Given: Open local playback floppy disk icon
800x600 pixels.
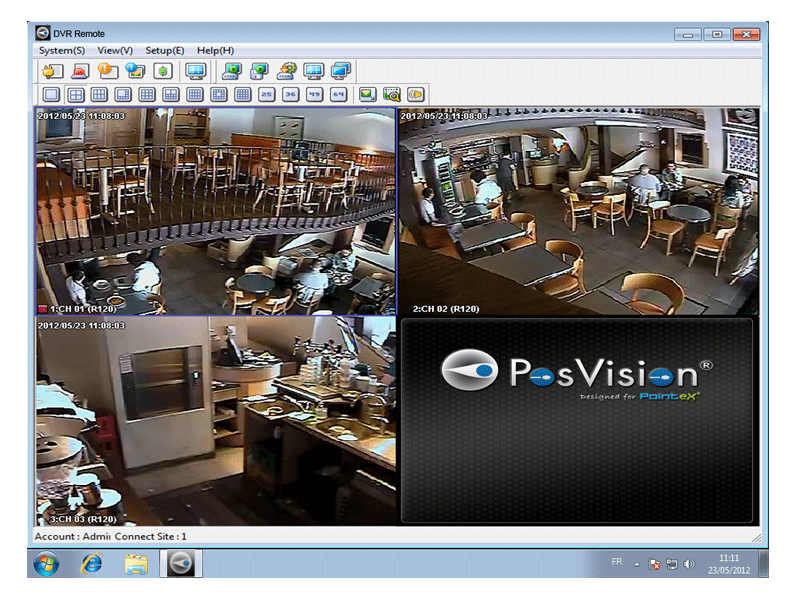Looking at the screenshot, I should click(x=259, y=71).
